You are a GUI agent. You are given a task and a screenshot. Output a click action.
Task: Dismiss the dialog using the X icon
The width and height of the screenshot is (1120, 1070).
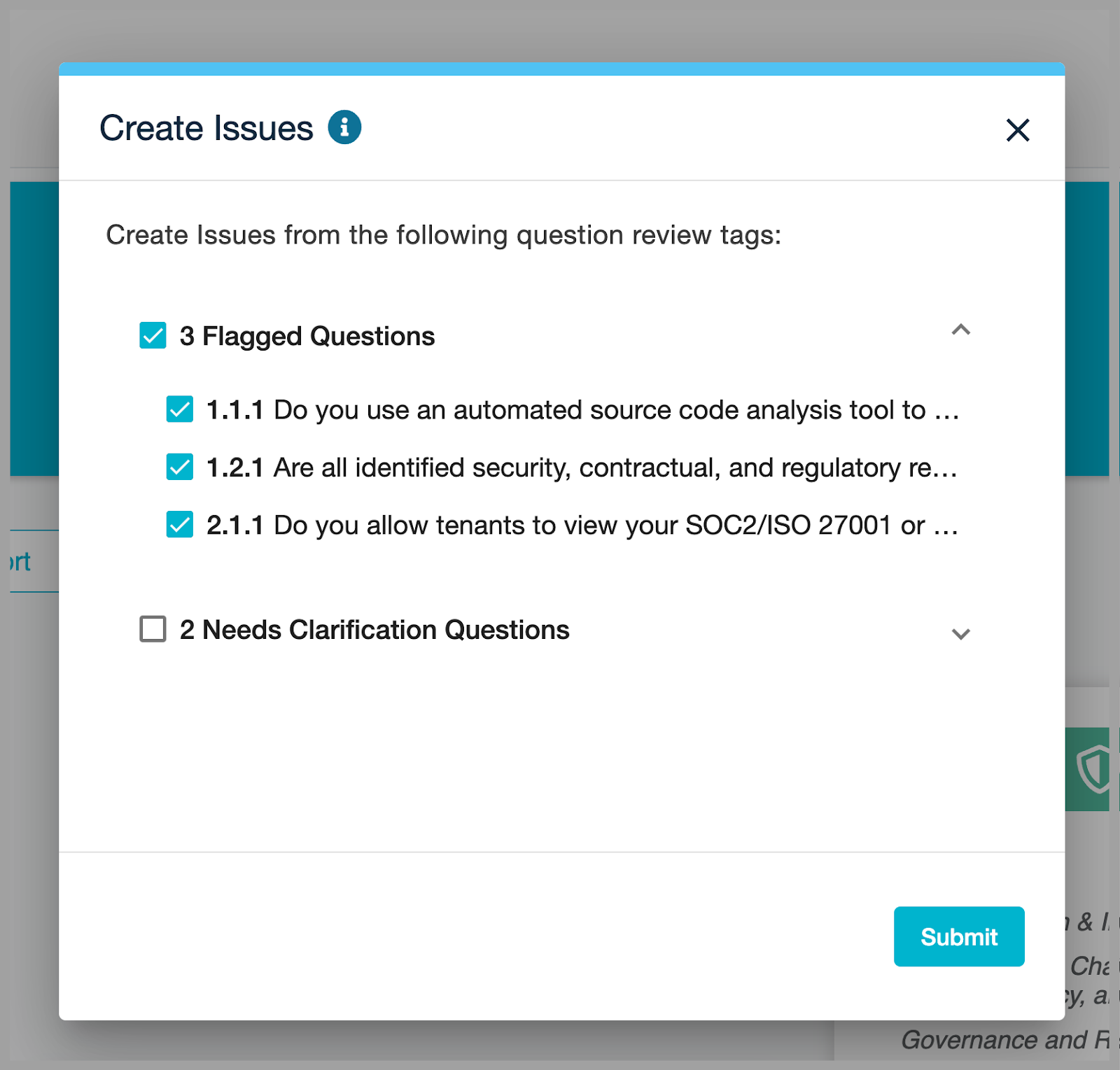pyautogui.click(x=1018, y=130)
